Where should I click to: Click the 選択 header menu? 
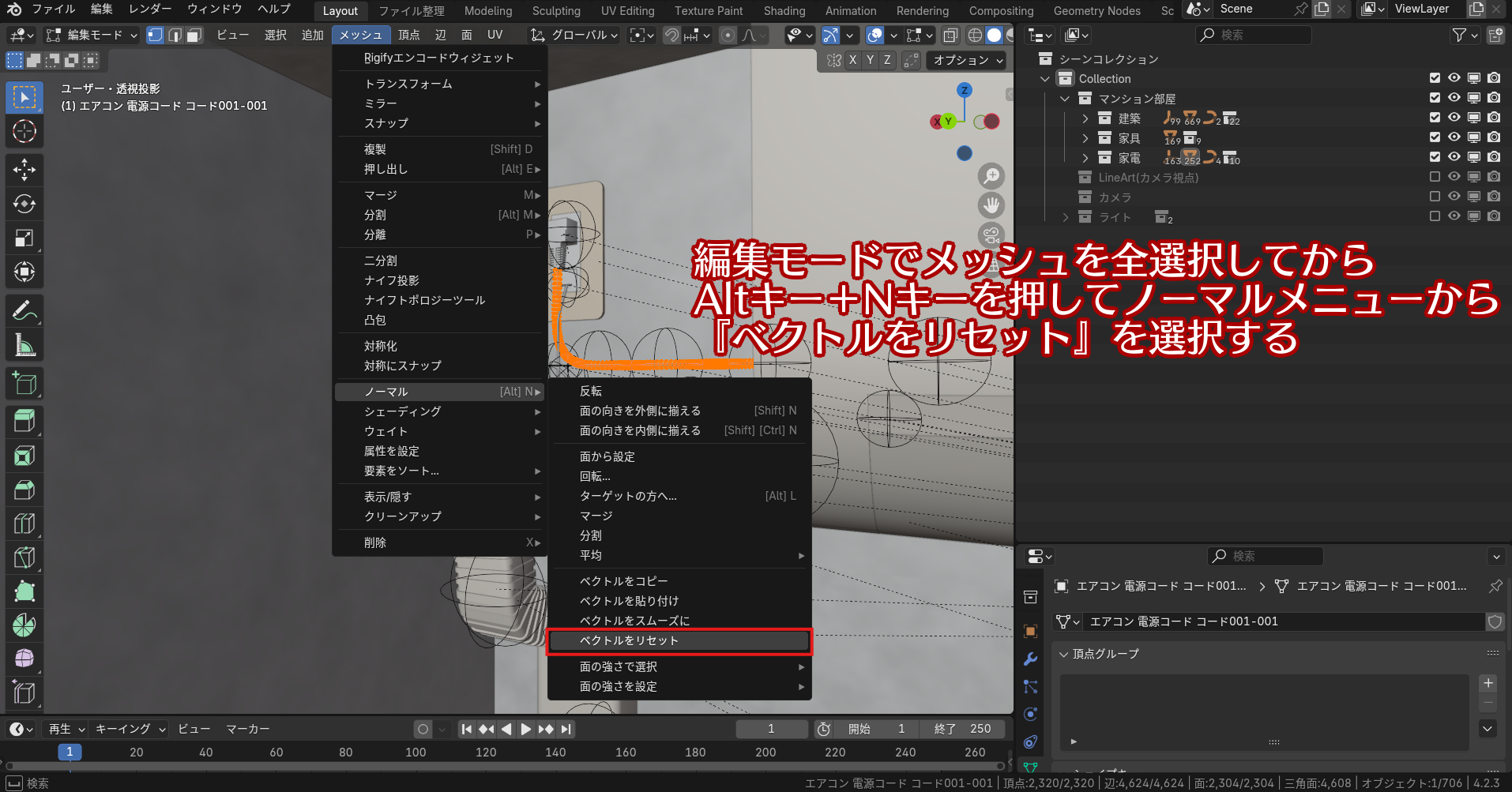pyautogui.click(x=275, y=35)
